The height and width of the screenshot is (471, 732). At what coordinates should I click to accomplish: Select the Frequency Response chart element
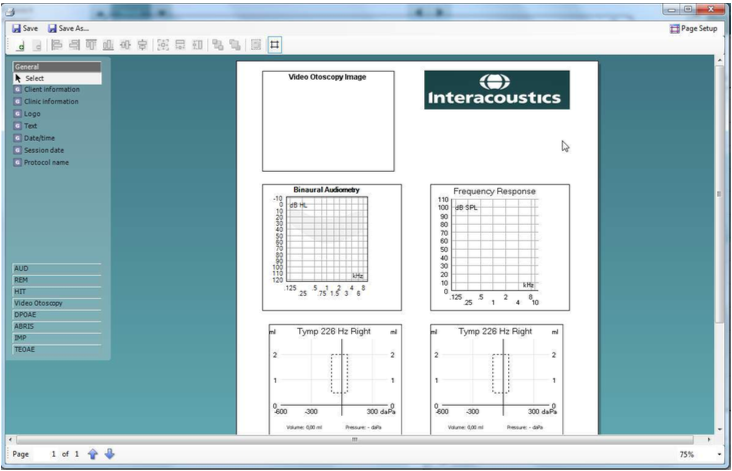click(x=500, y=247)
